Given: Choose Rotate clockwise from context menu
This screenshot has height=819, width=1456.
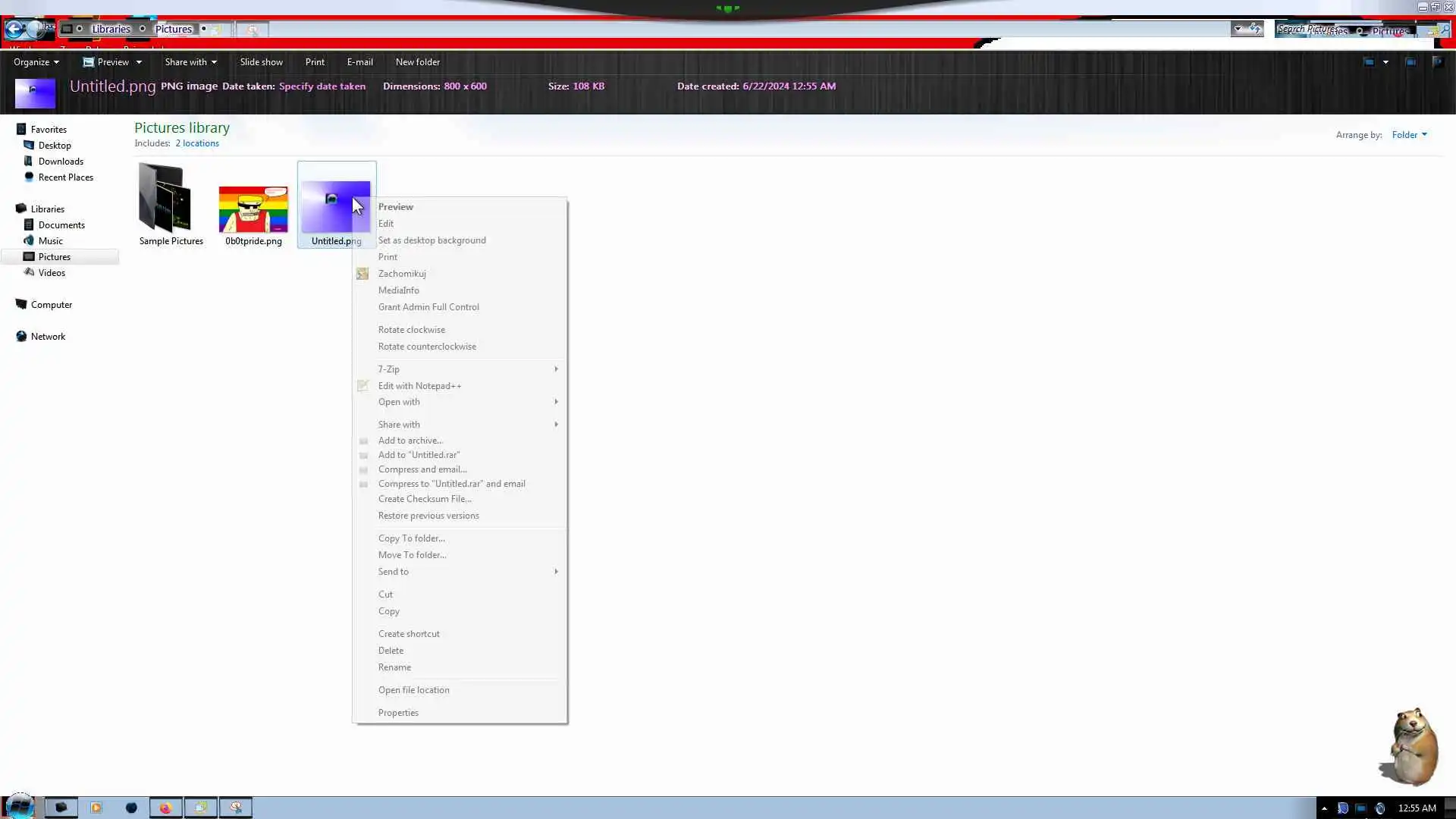Looking at the screenshot, I should pos(411,330).
